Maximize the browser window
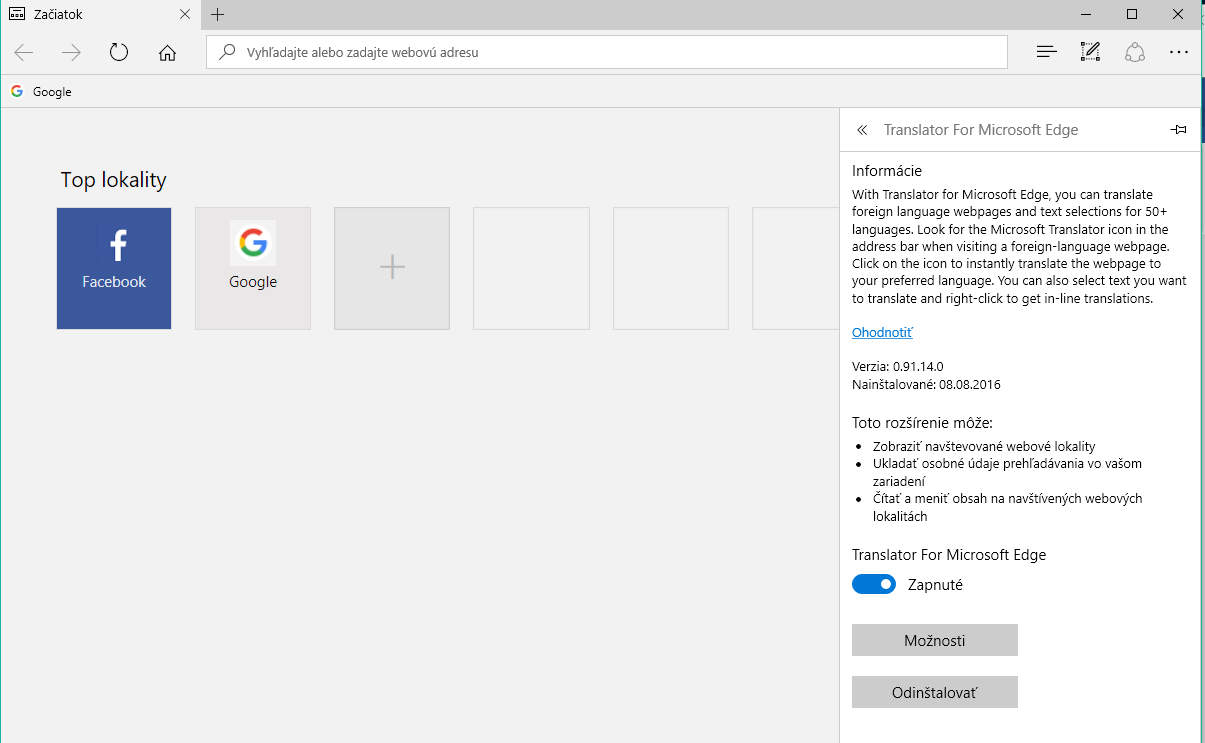The image size is (1205, 743). pyautogui.click(x=1132, y=14)
